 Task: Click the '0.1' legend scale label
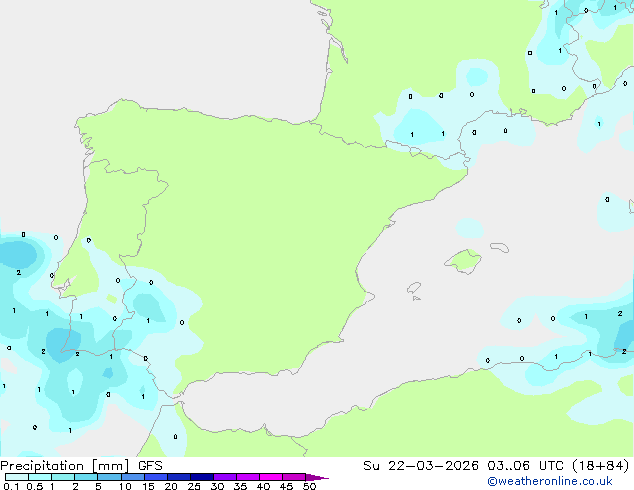coord(11,486)
